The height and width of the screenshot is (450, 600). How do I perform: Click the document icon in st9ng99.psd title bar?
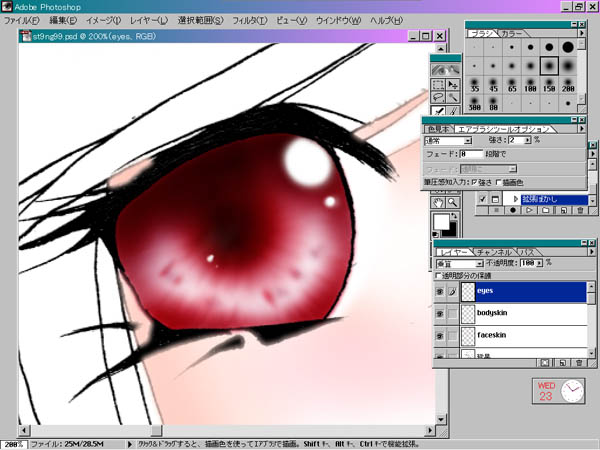pos(26,36)
